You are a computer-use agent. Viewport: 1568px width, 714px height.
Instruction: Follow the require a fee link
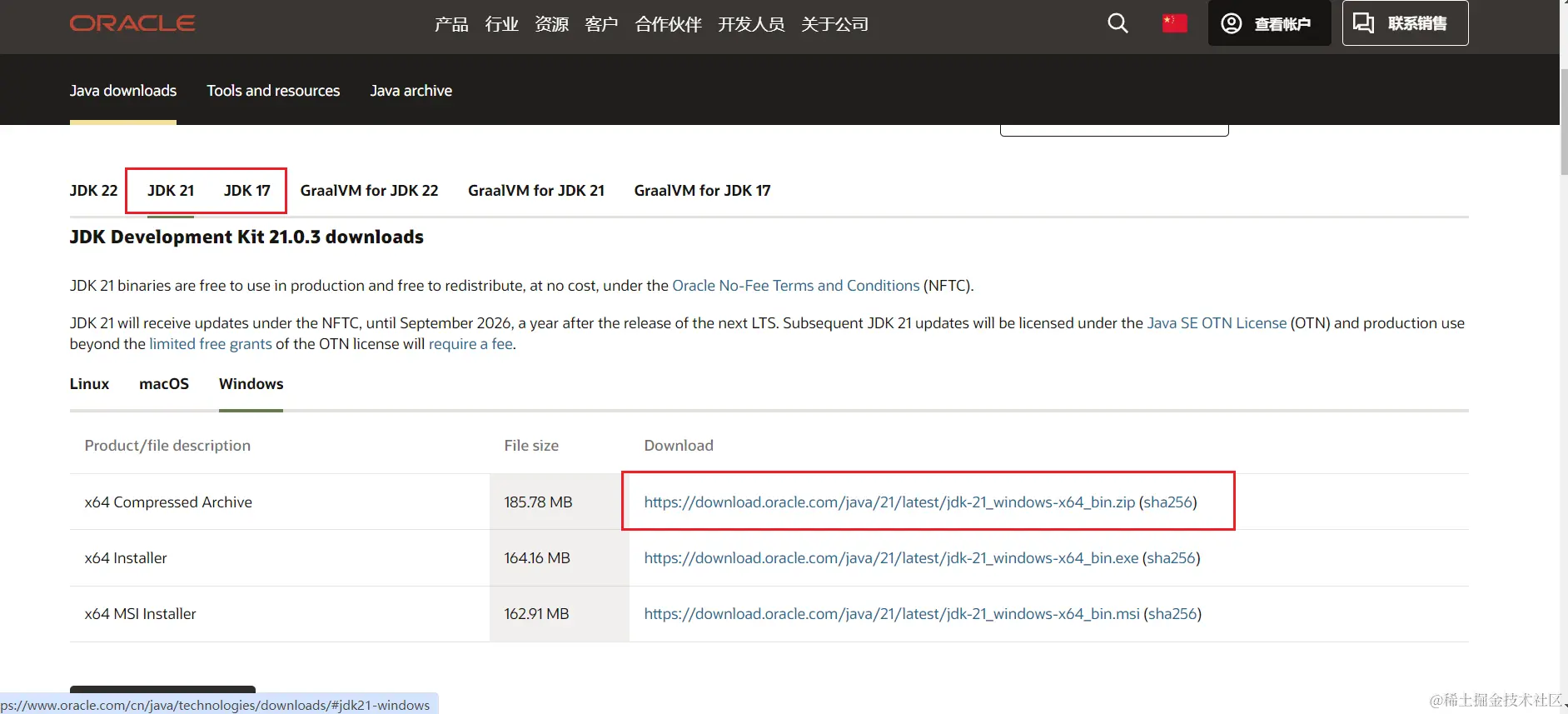[x=470, y=344]
